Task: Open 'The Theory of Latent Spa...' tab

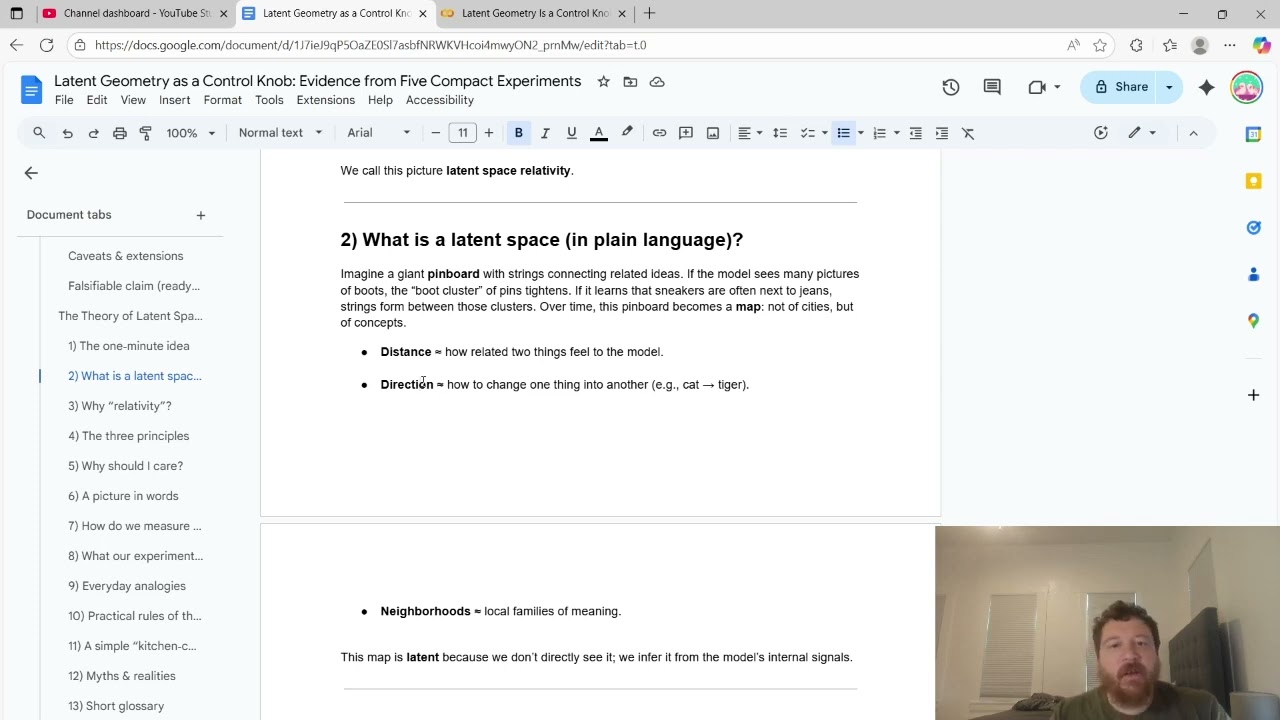Action: [130, 316]
